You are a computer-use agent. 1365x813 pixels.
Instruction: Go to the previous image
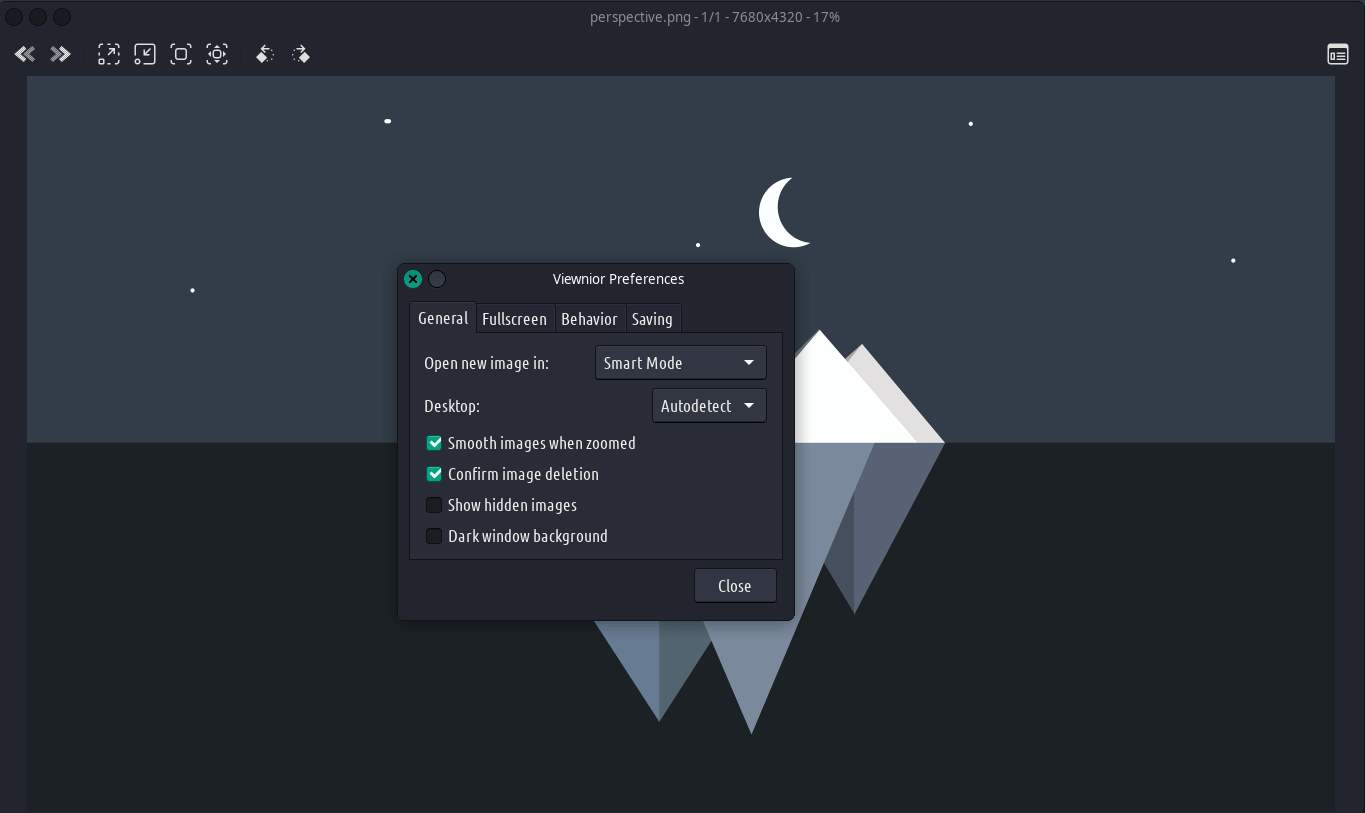25,54
